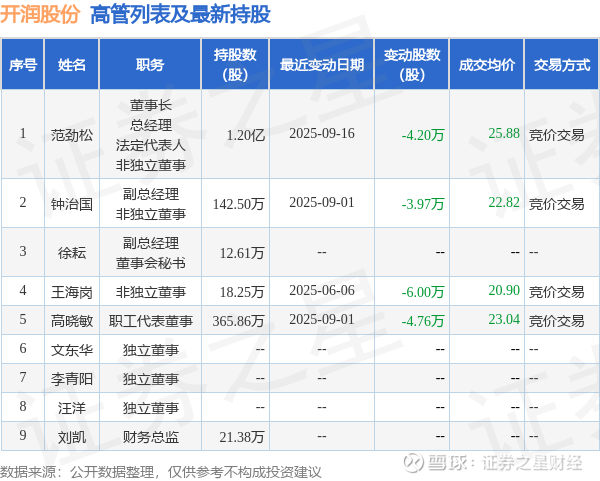
Task: Click the 2025-09-01 date in 高晓敏's row
Action: coord(322,319)
